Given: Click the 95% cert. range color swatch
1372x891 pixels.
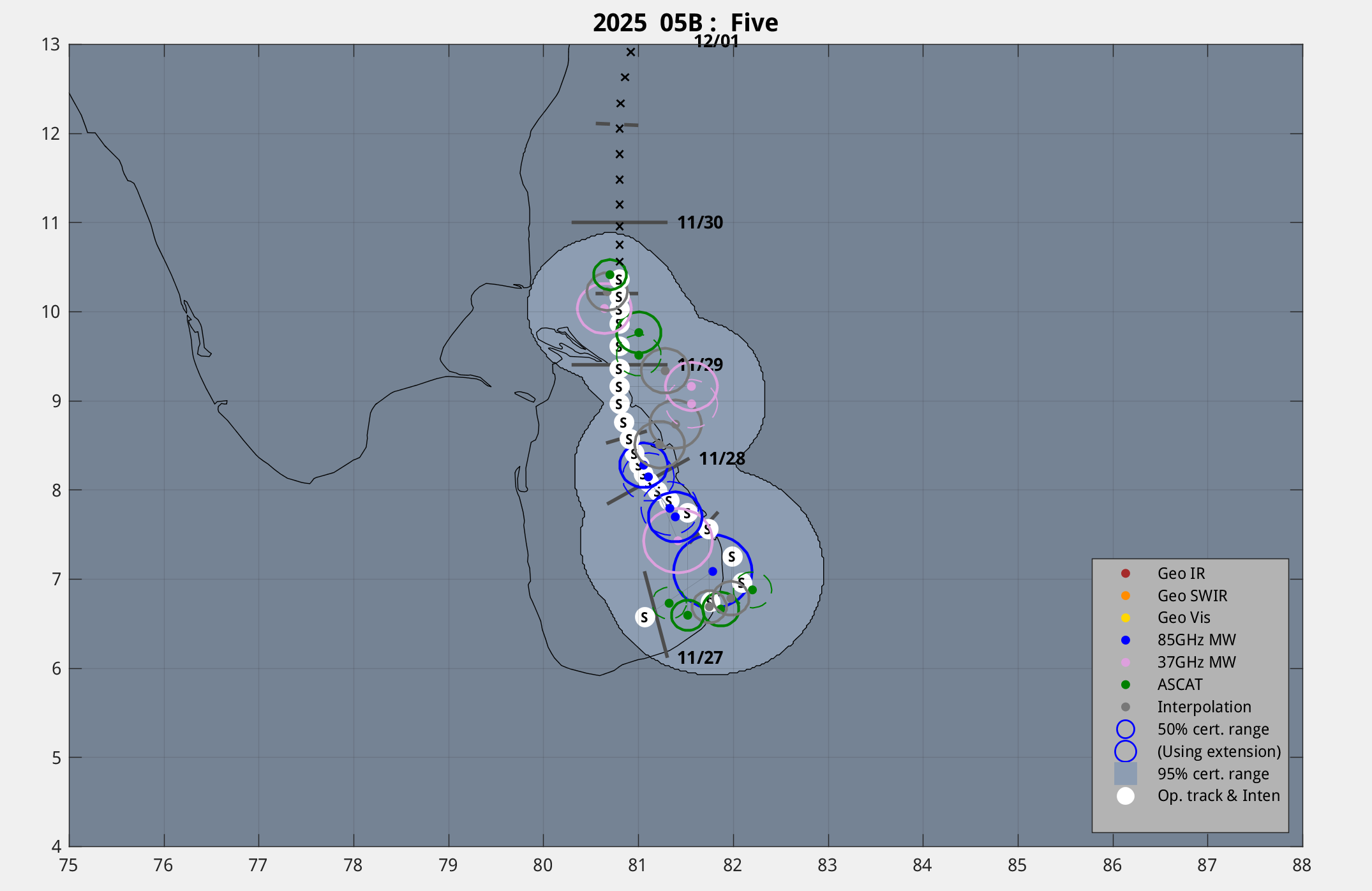Looking at the screenshot, I should click(1126, 774).
